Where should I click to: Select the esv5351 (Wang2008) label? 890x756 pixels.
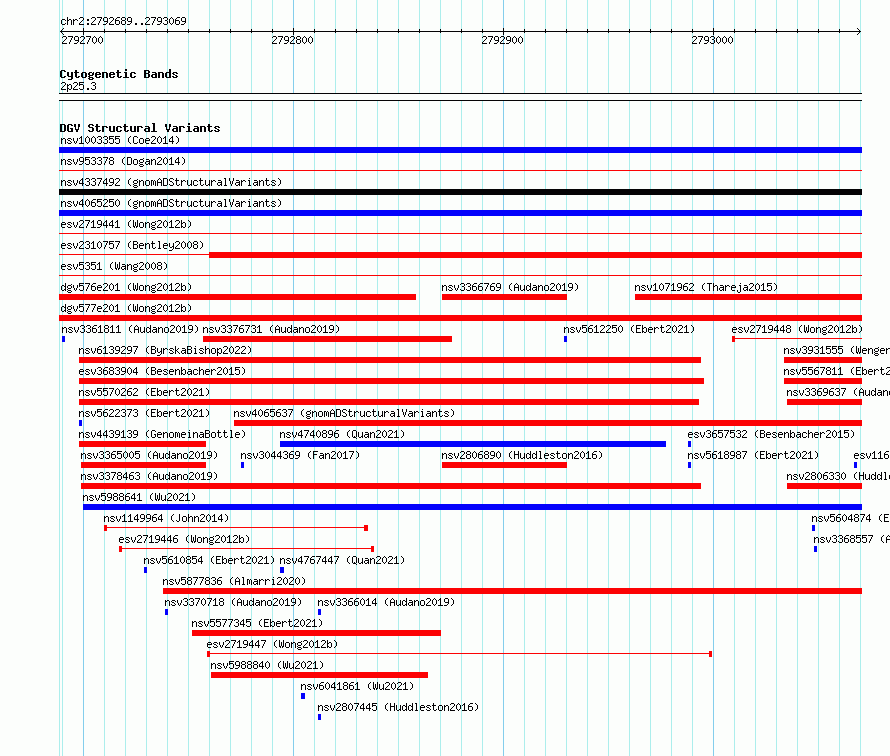point(114,266)
